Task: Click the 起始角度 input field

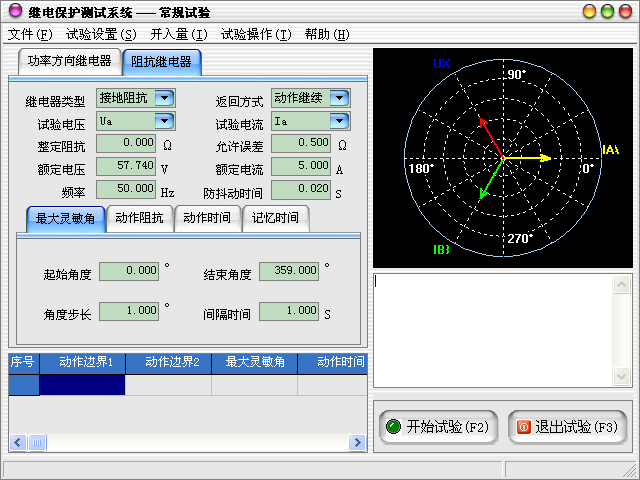Action: (129, 271)
